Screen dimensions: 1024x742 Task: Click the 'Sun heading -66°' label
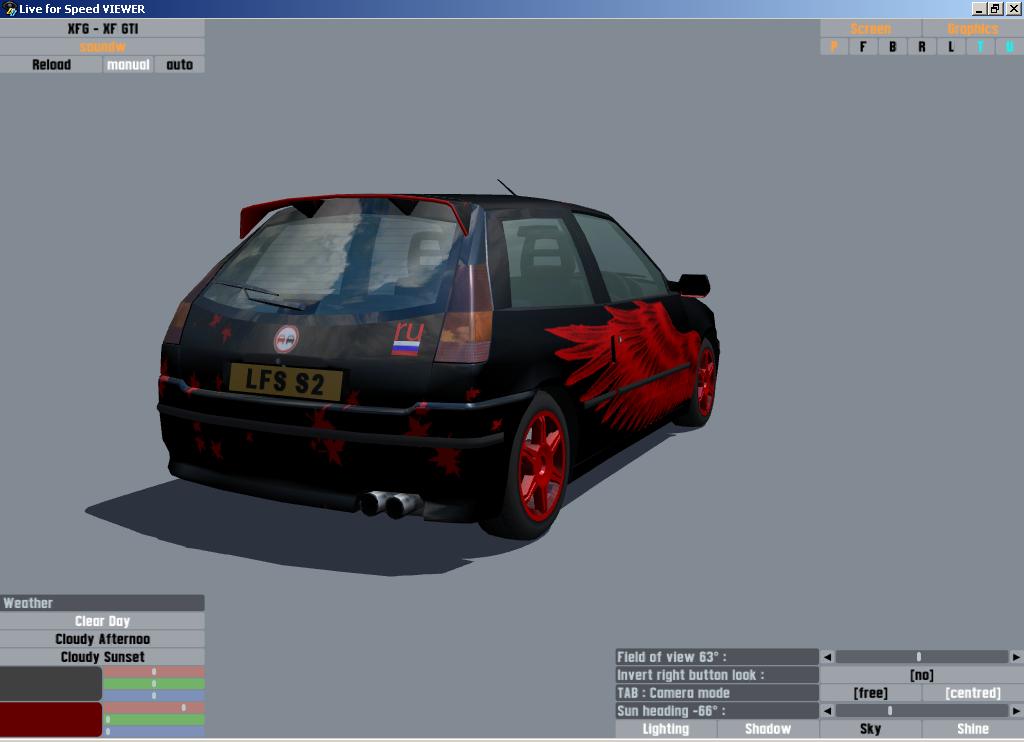(x=717, y=711)
